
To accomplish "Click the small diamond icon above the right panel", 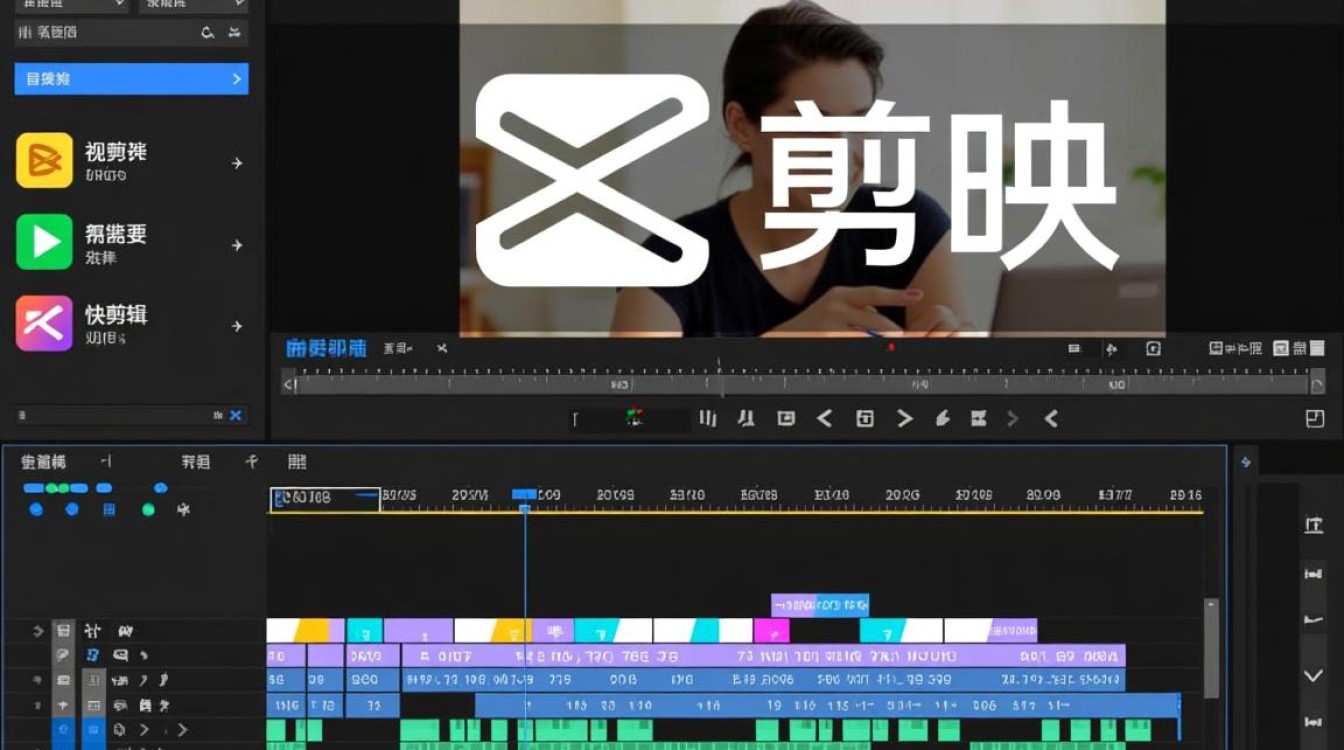I will 1246,462.
